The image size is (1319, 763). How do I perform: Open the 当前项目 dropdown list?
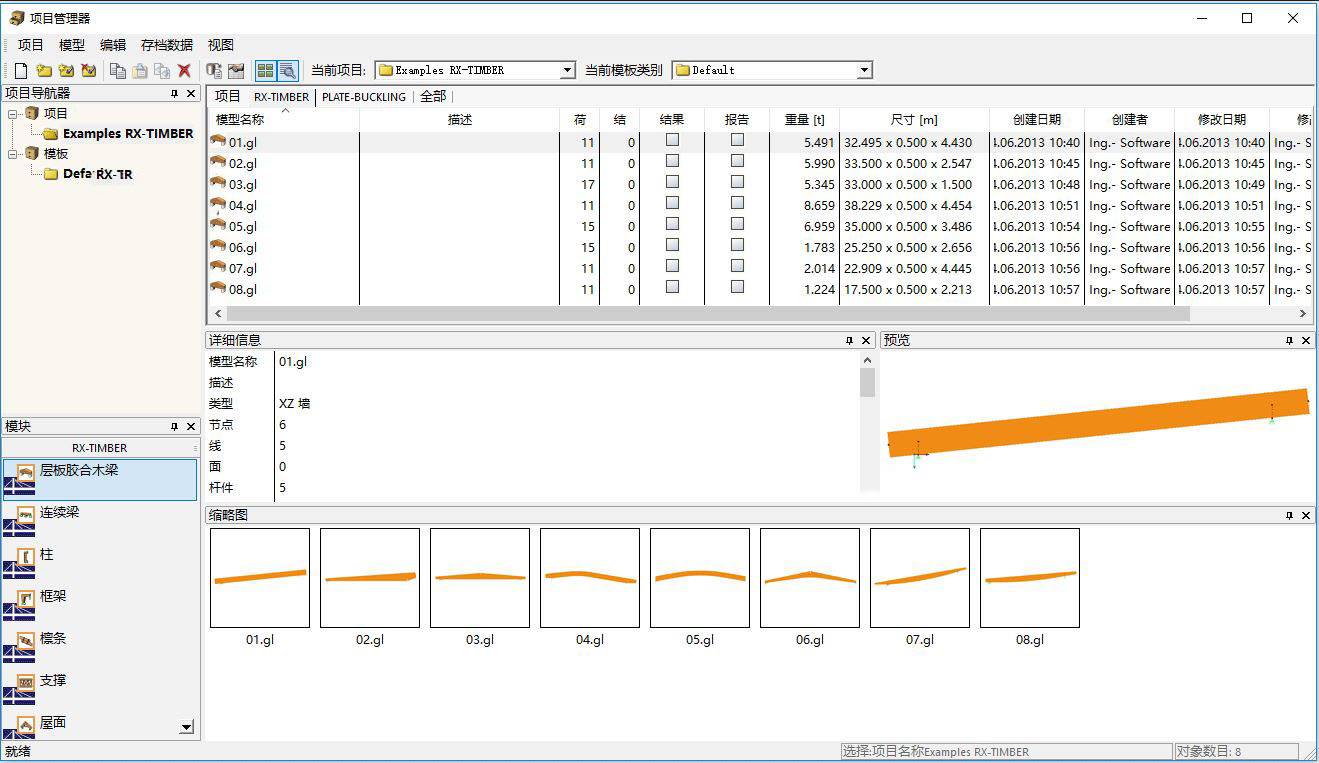567,70
